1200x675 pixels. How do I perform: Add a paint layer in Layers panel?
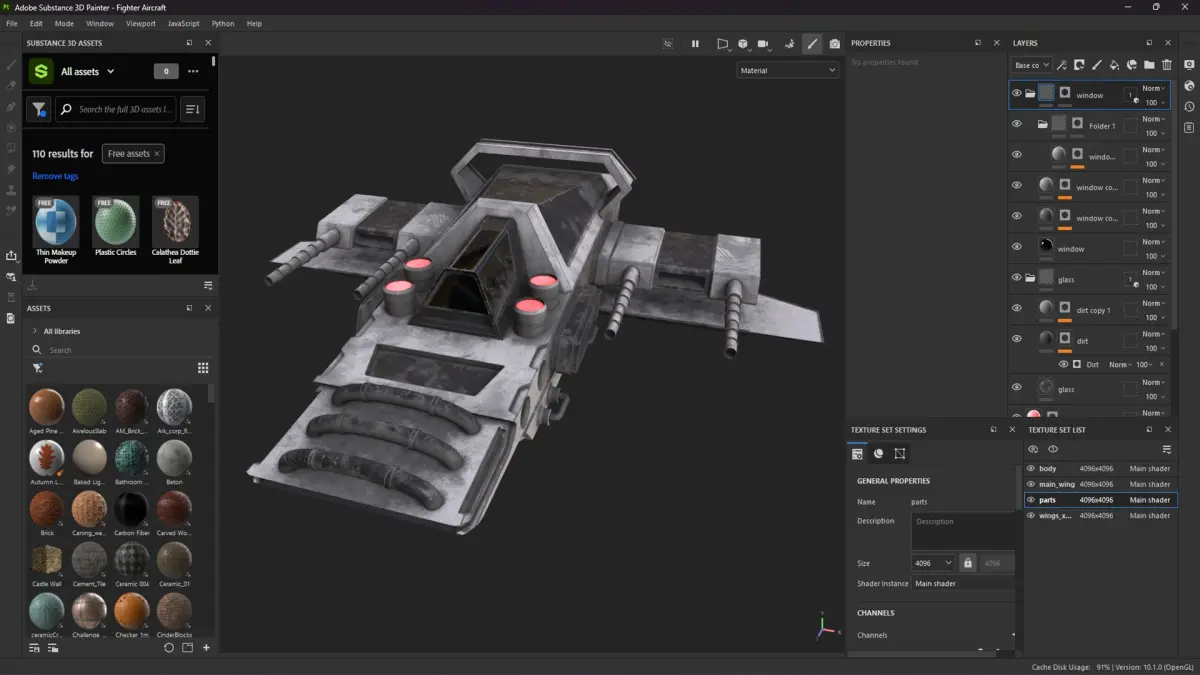1097,65
